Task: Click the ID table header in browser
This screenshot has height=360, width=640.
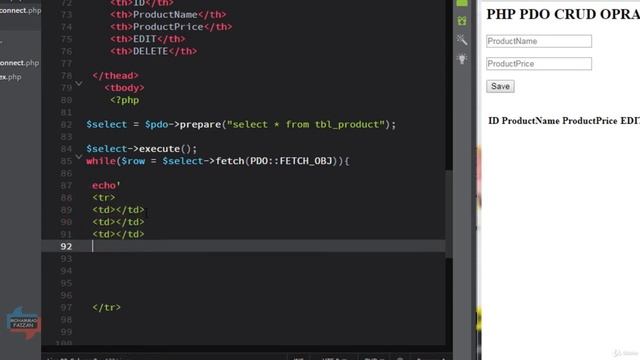Action: (493, 121)
